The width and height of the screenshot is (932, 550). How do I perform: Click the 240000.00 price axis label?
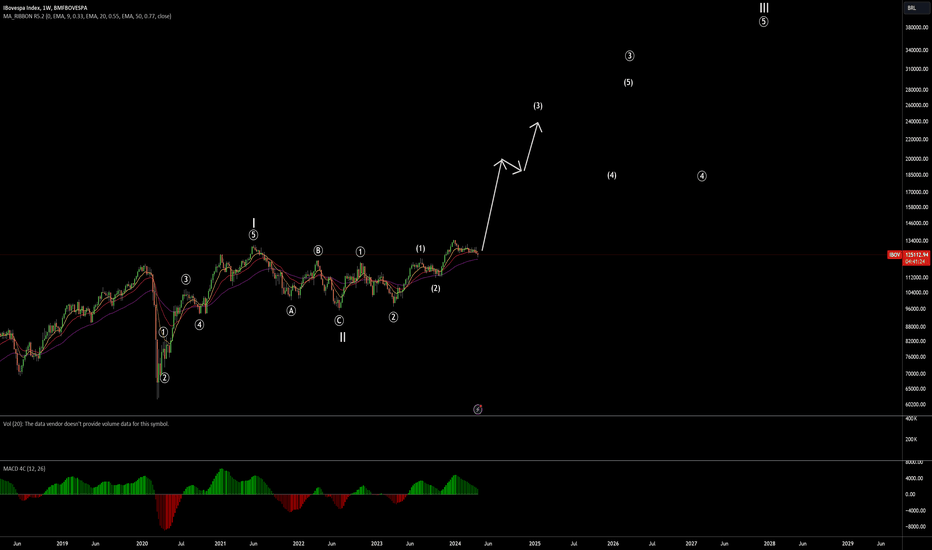click(917, 121)
